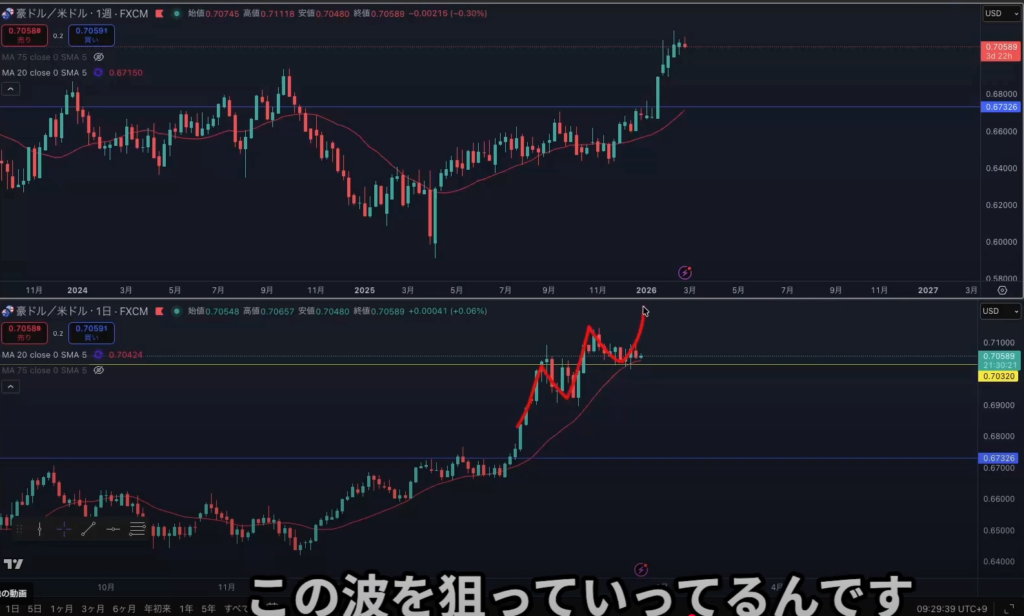The height and width of the screenshot is (616, 1024).
Task: Select the 1日 date range tab
Action: click(x=12, y=609)
